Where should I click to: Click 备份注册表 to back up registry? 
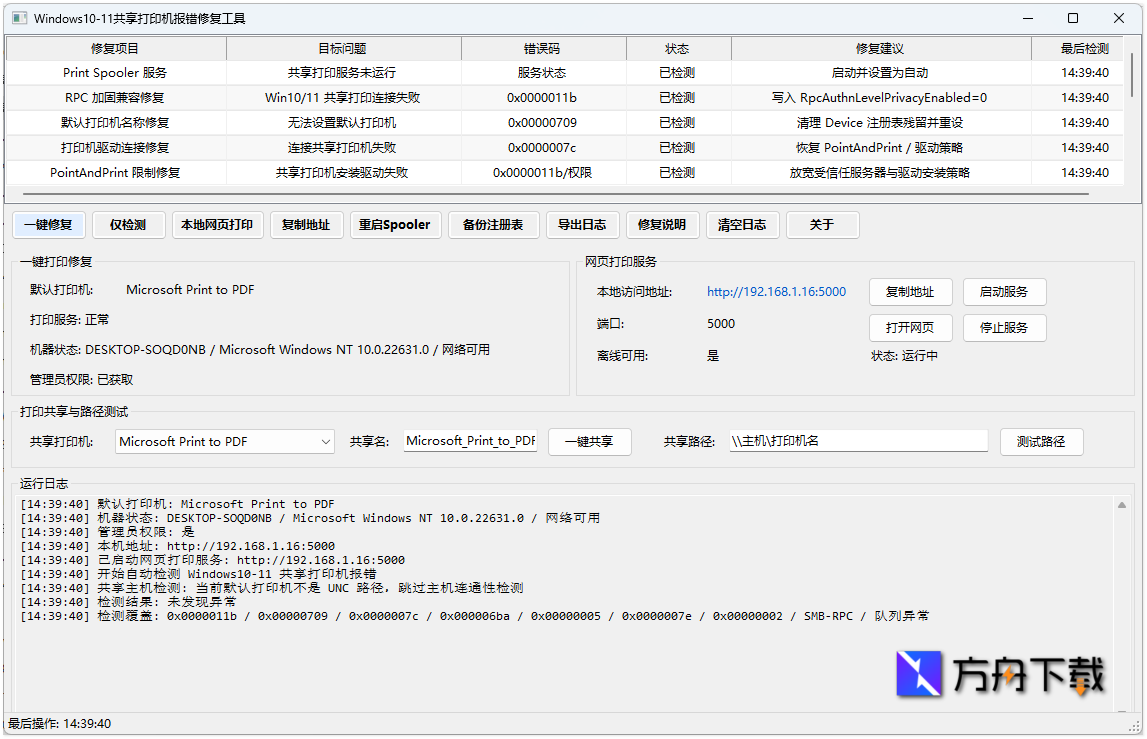coord(493,225)
